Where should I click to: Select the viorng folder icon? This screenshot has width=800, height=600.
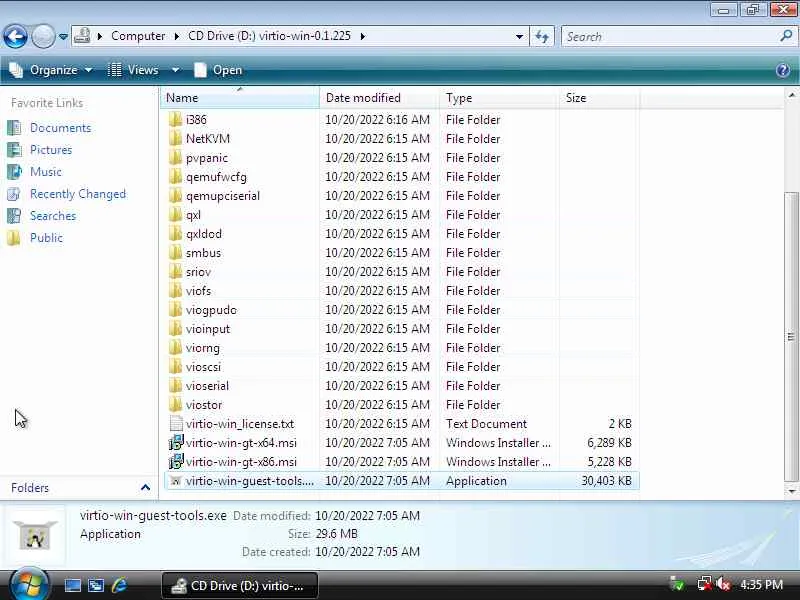pyautogui.click(x=176, y=347)
